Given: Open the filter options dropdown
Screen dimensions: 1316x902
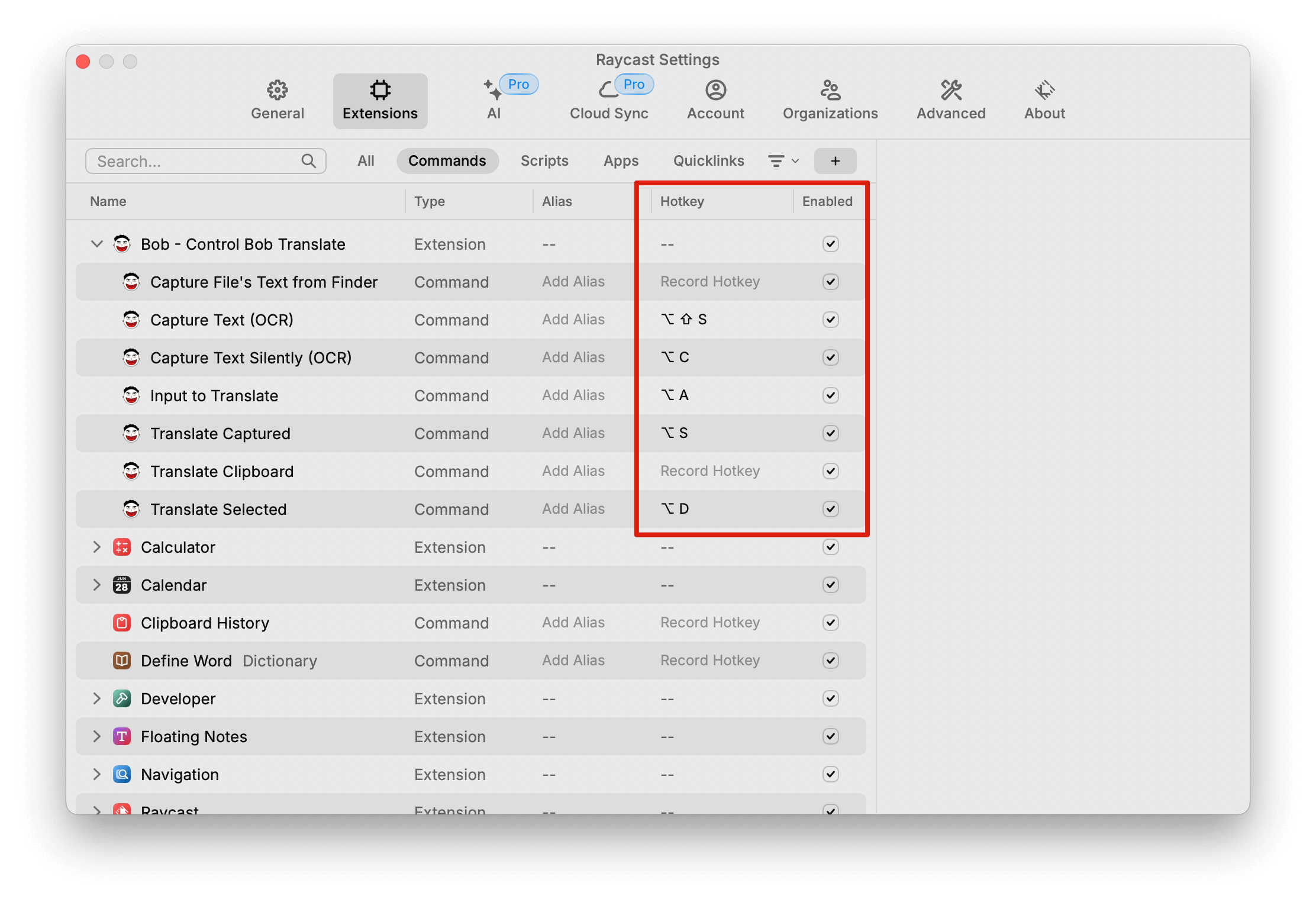Looking at the screenshot, I should click(783, 161).
